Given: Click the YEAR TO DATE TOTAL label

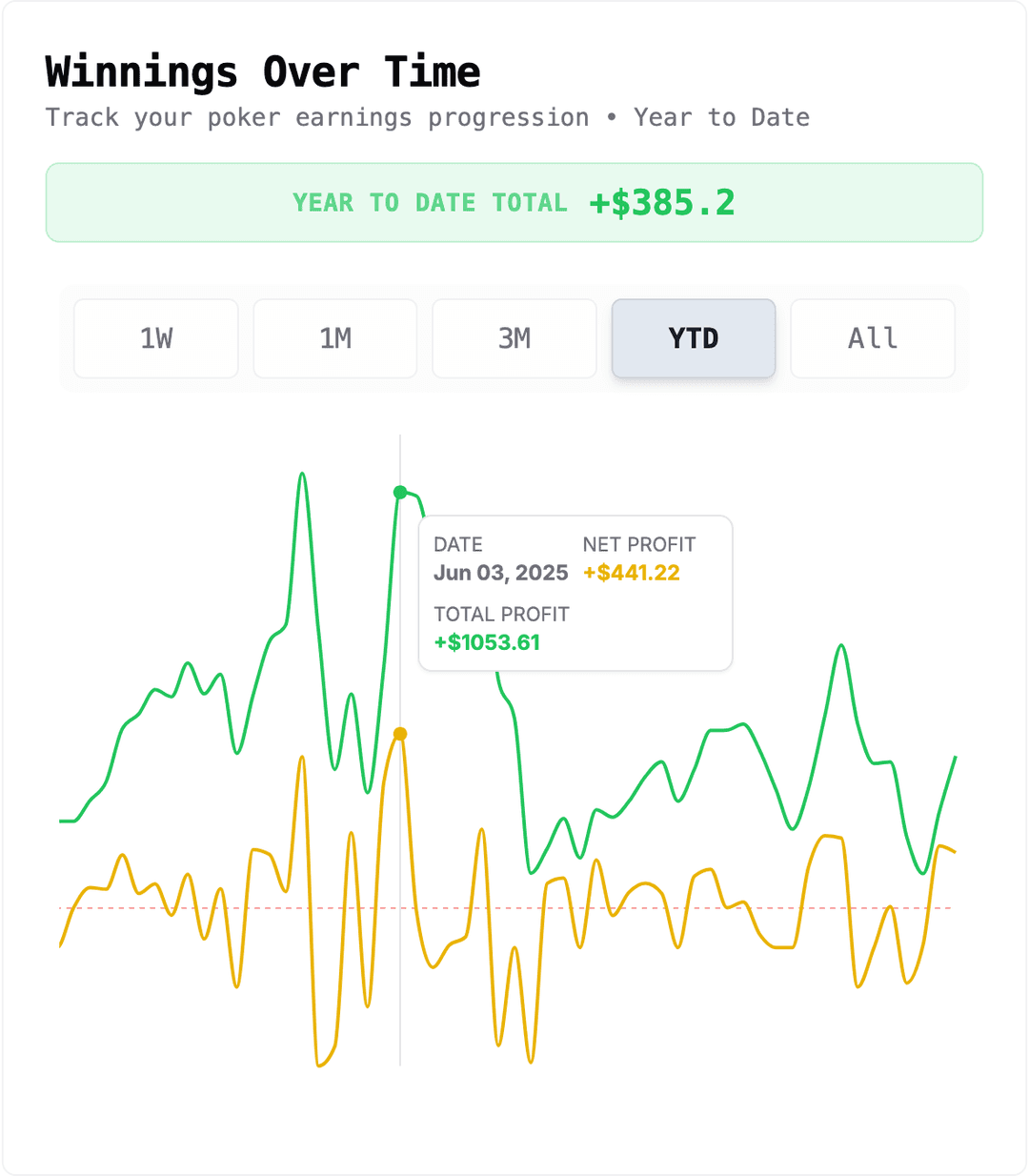Looking at the screenshot, I should coord(430,203).
